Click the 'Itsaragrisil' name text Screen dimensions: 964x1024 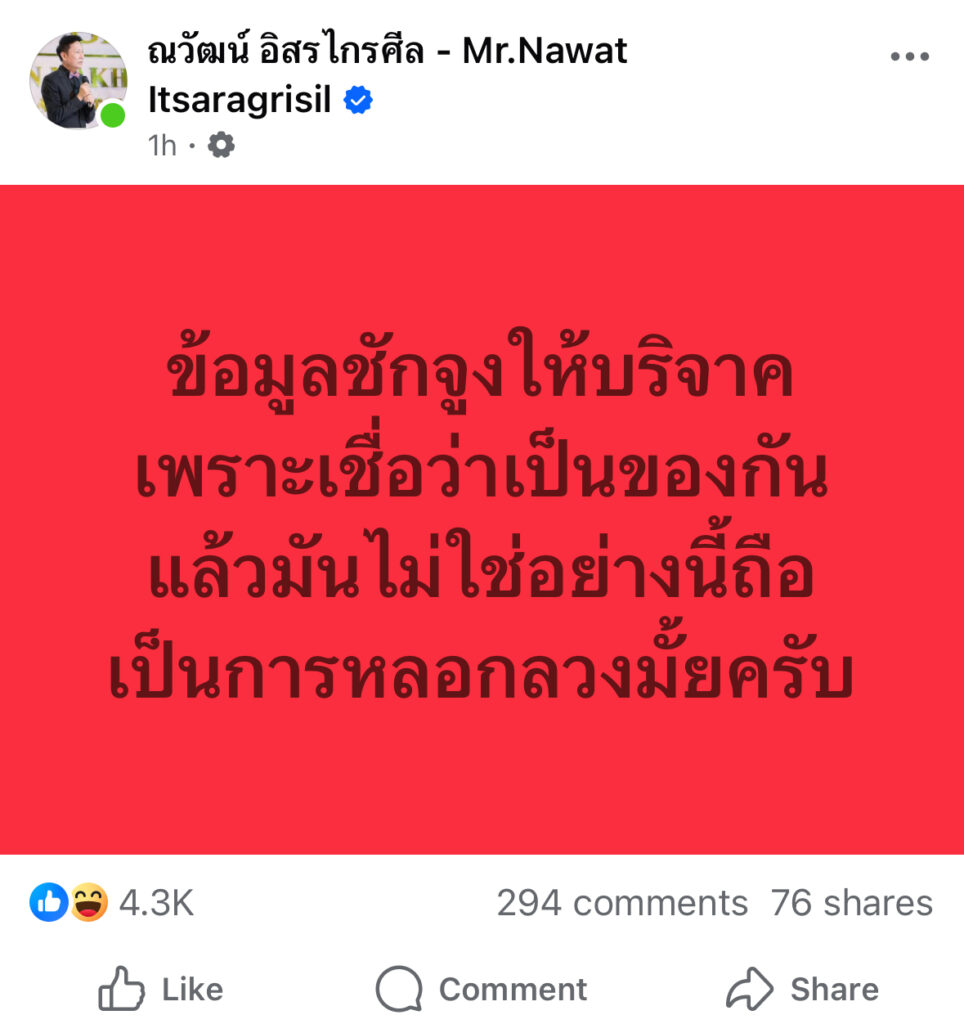click(x=240, y=100)
